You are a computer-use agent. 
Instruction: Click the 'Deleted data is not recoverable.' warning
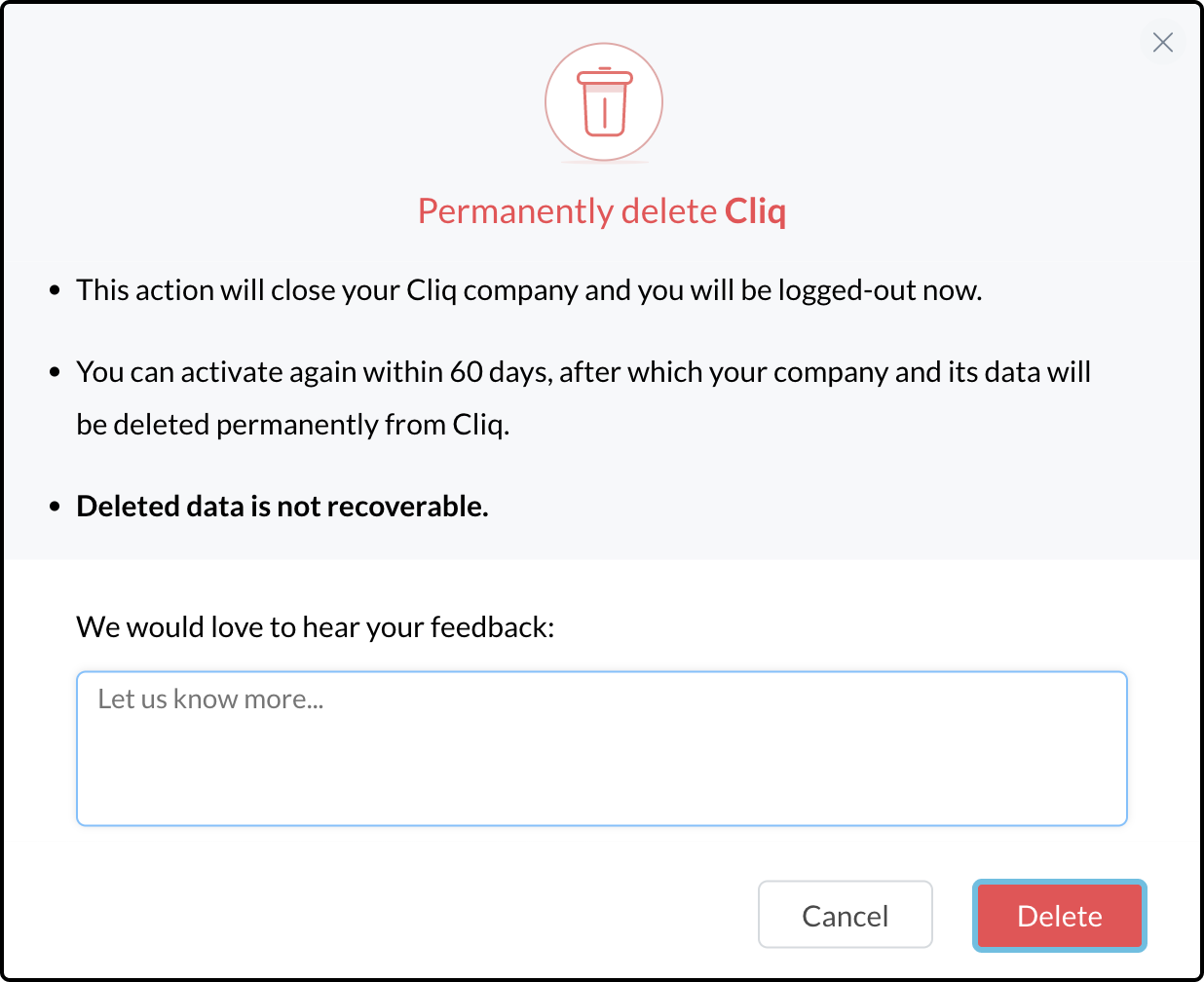282,507
